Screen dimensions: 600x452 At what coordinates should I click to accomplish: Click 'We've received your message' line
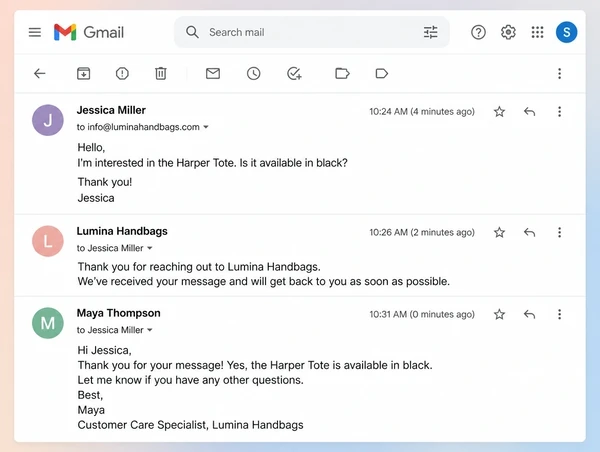(263, 282)
